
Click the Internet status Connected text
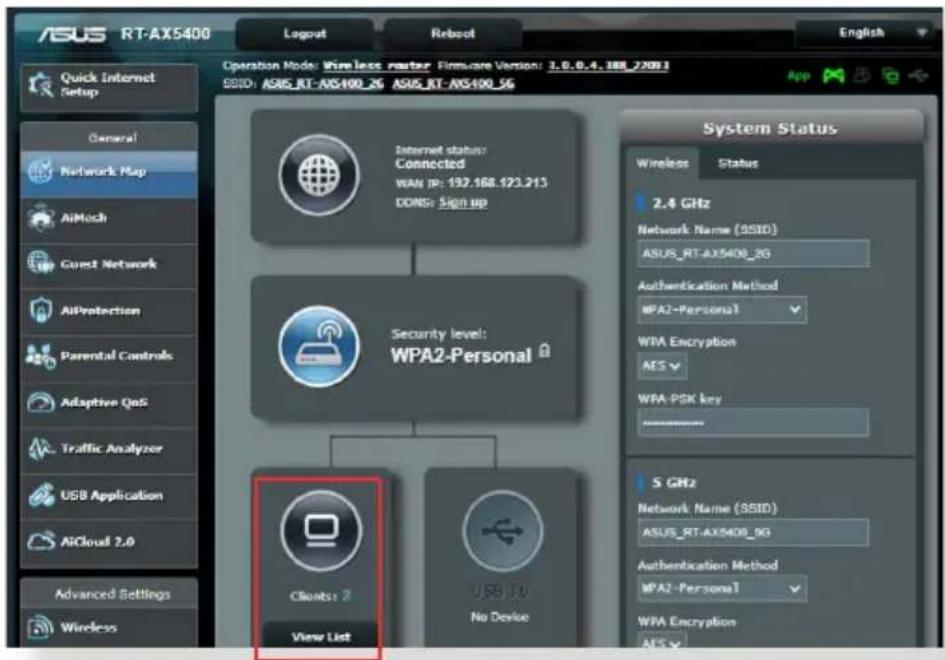[430, 164]
